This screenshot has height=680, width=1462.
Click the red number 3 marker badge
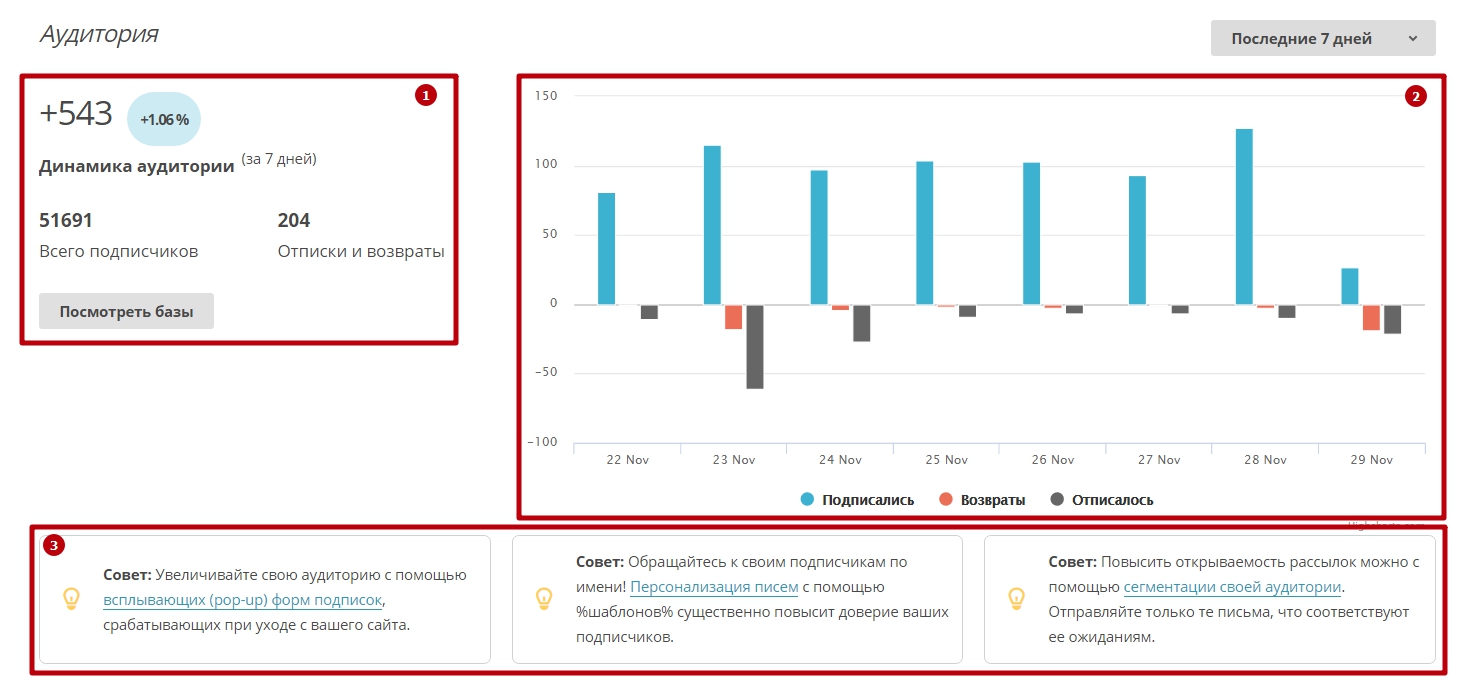[56, 546]
